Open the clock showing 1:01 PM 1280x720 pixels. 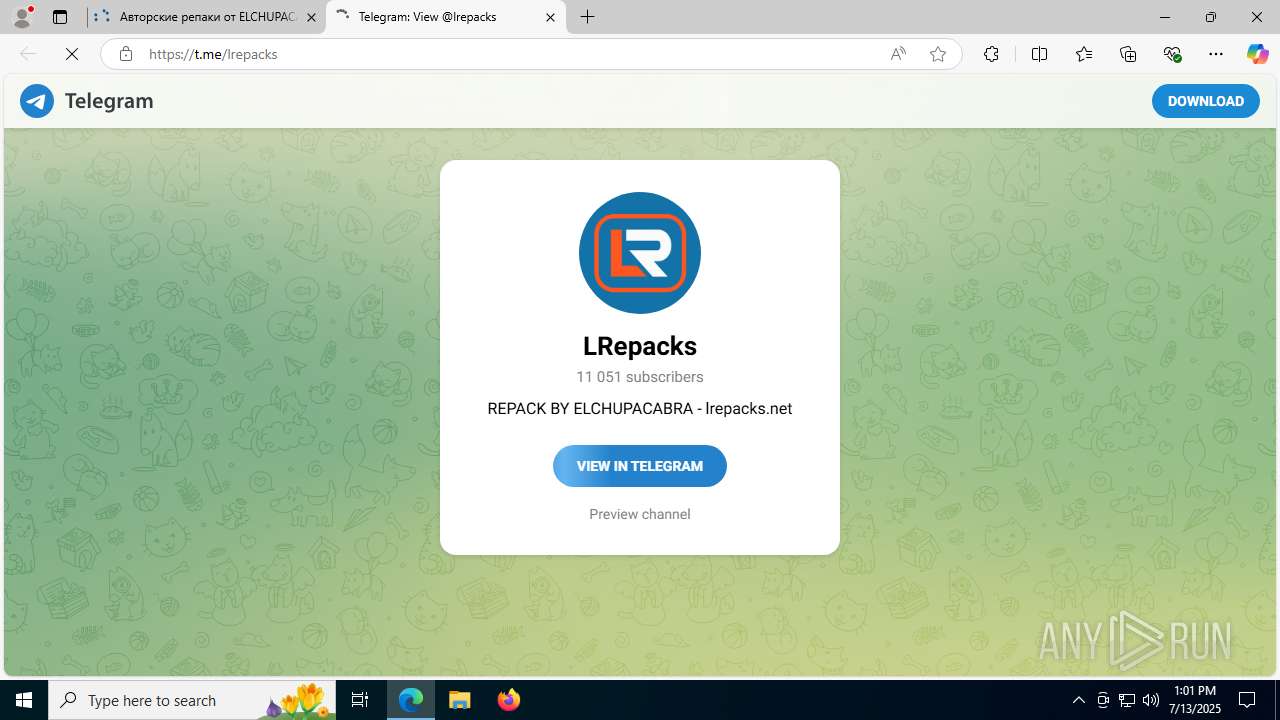pyautogui.click(x=1195, y=700)
